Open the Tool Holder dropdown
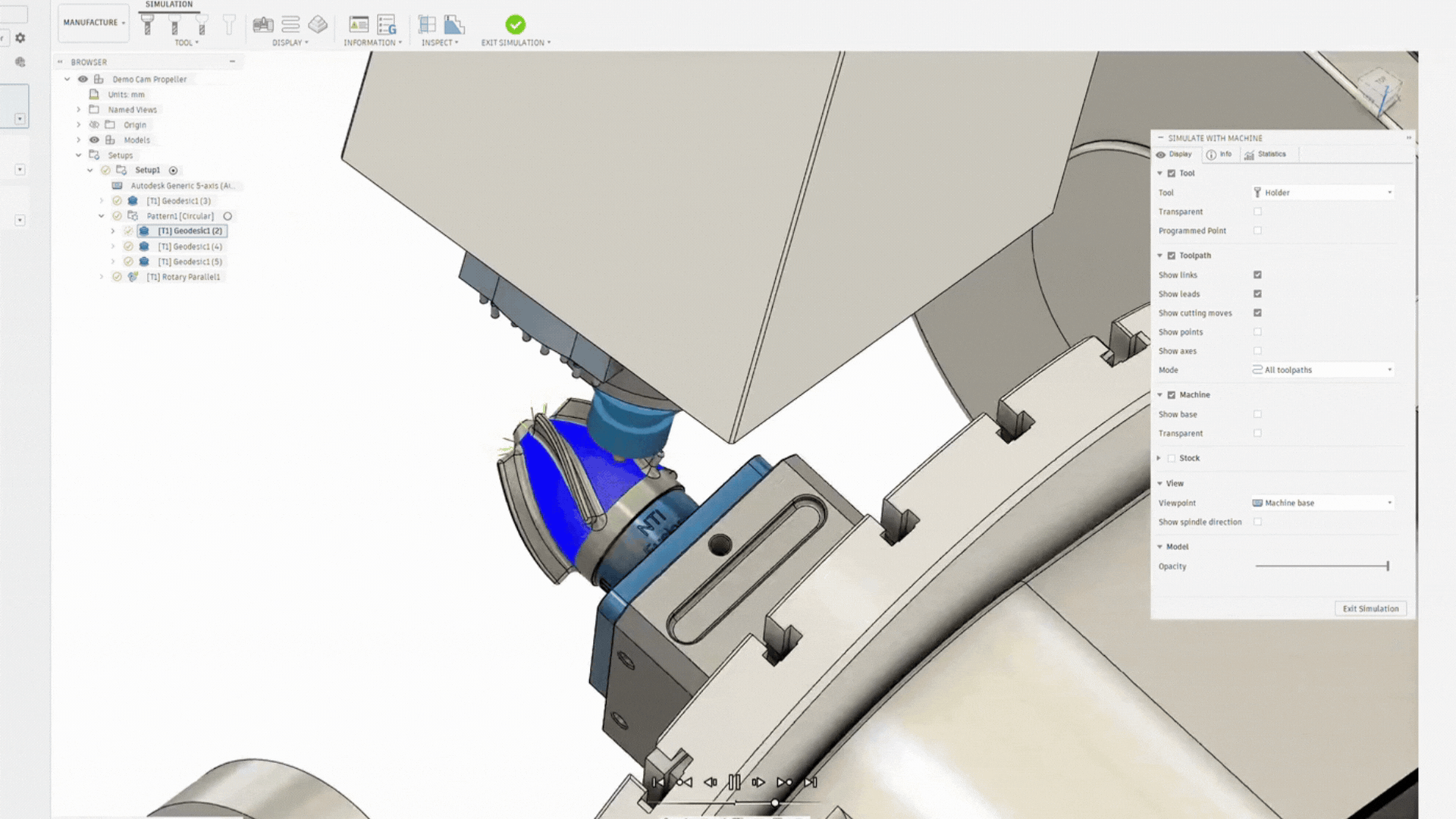1456x819 pixels. (1323, 193)
